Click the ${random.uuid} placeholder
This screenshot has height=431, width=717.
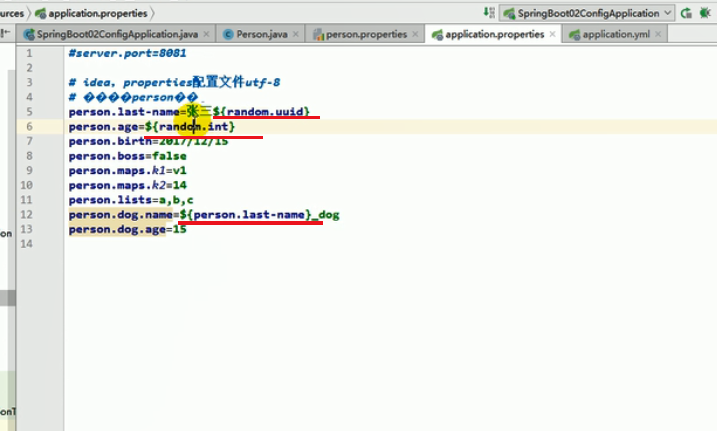(261, 112)
